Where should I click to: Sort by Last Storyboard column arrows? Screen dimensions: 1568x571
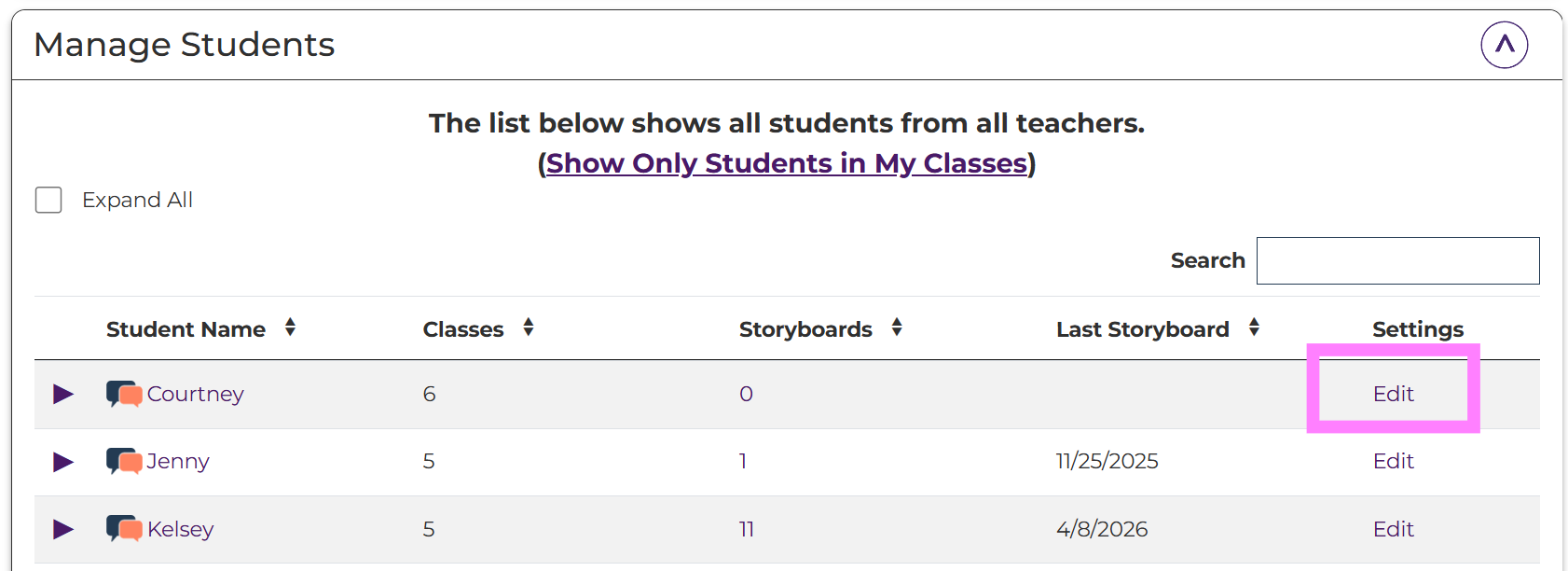pos(1254,327)
